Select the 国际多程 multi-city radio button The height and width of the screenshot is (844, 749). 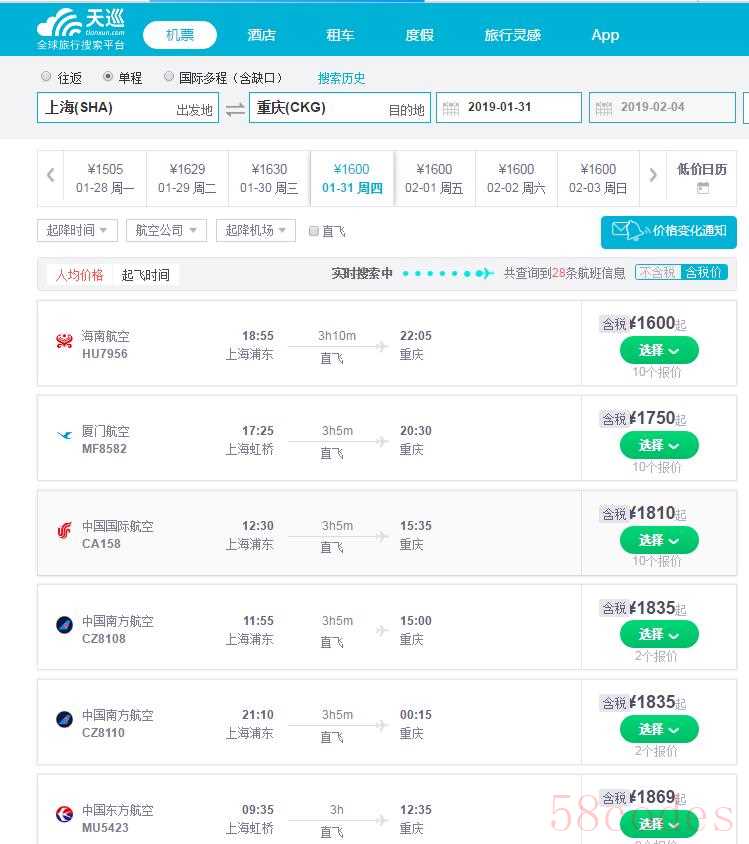pyautogui.click(x=168, y=76)
